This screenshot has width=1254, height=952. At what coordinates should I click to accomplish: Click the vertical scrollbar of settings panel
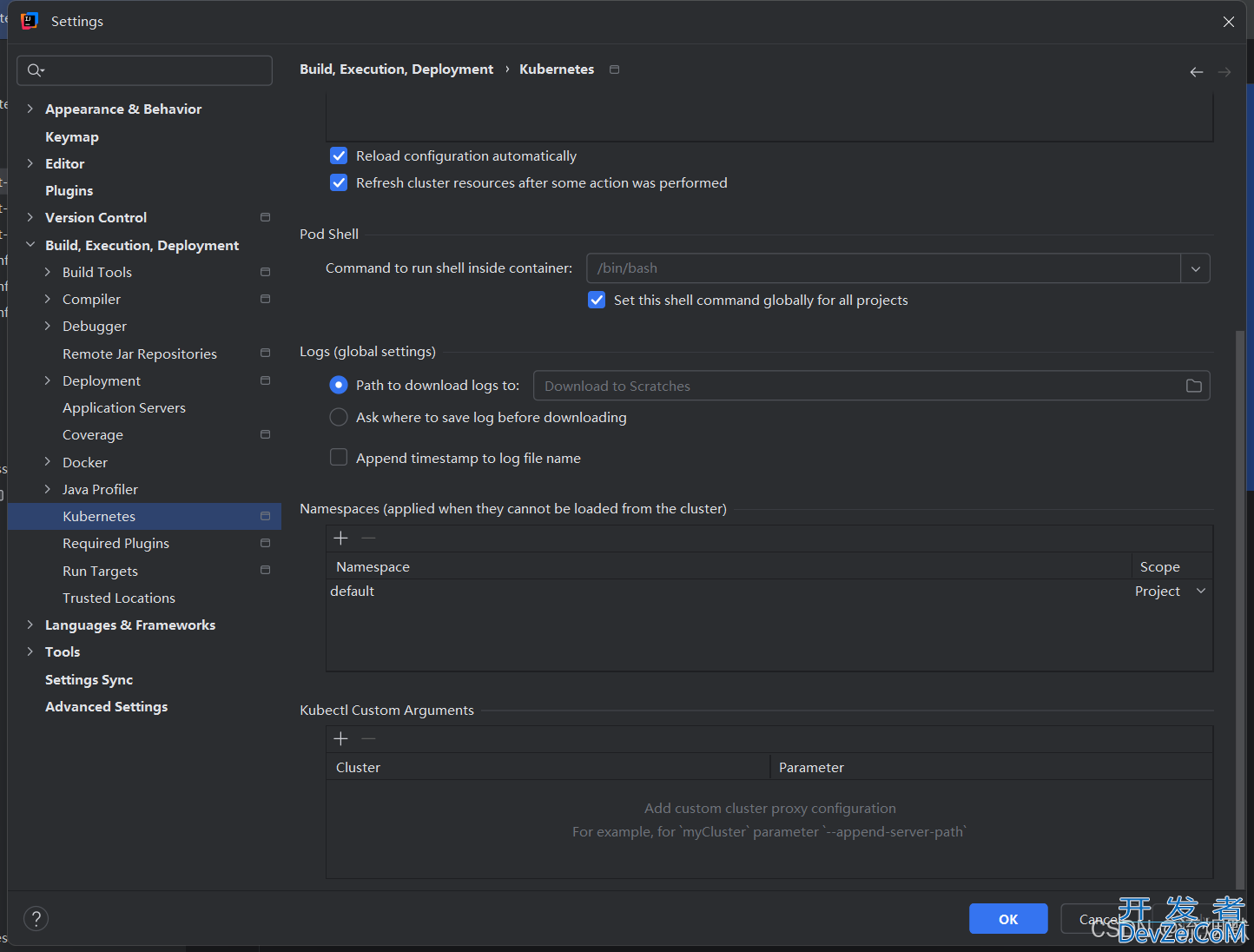[1240, 608]
